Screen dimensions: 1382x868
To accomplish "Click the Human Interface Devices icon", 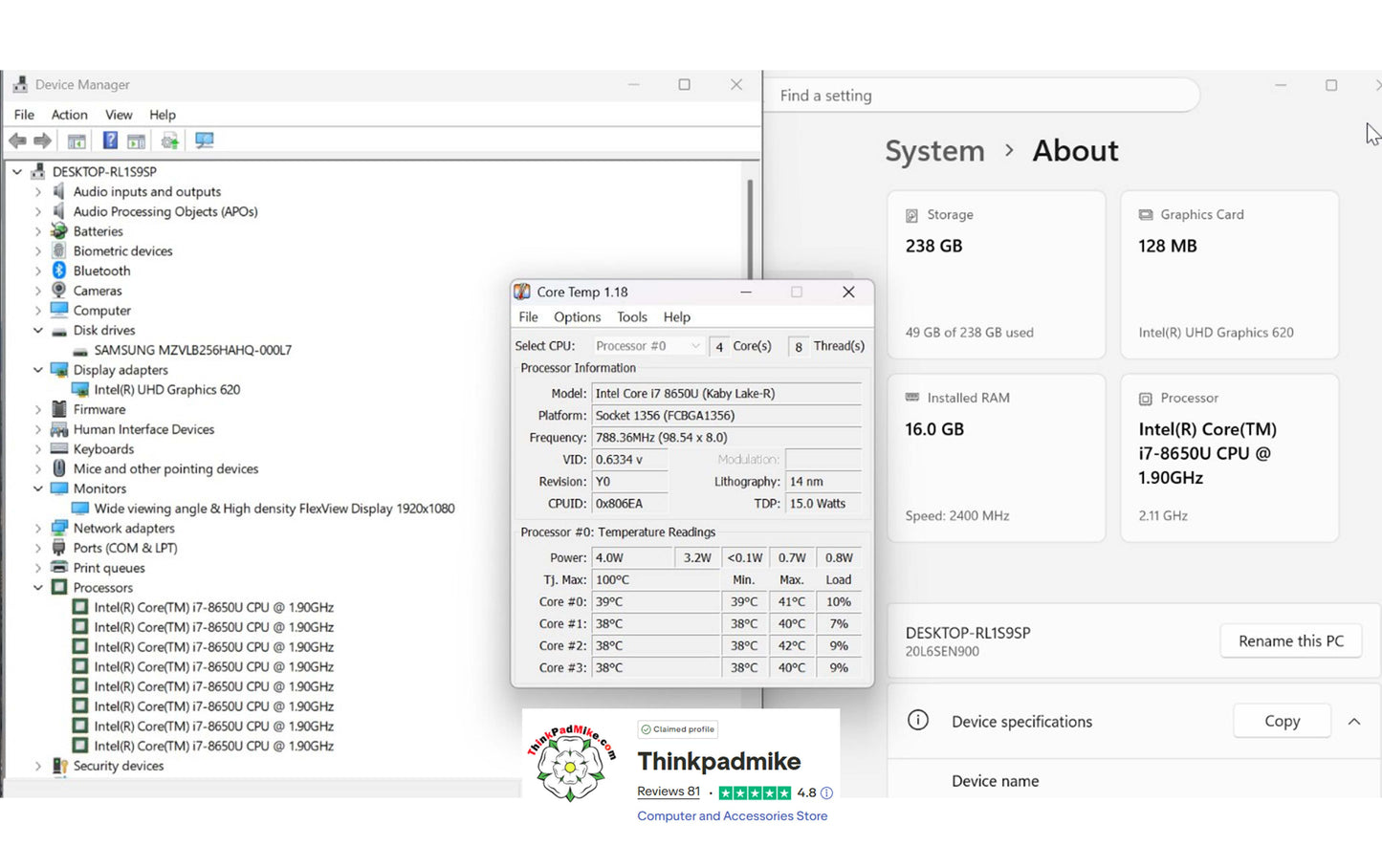I will (59, 429).
